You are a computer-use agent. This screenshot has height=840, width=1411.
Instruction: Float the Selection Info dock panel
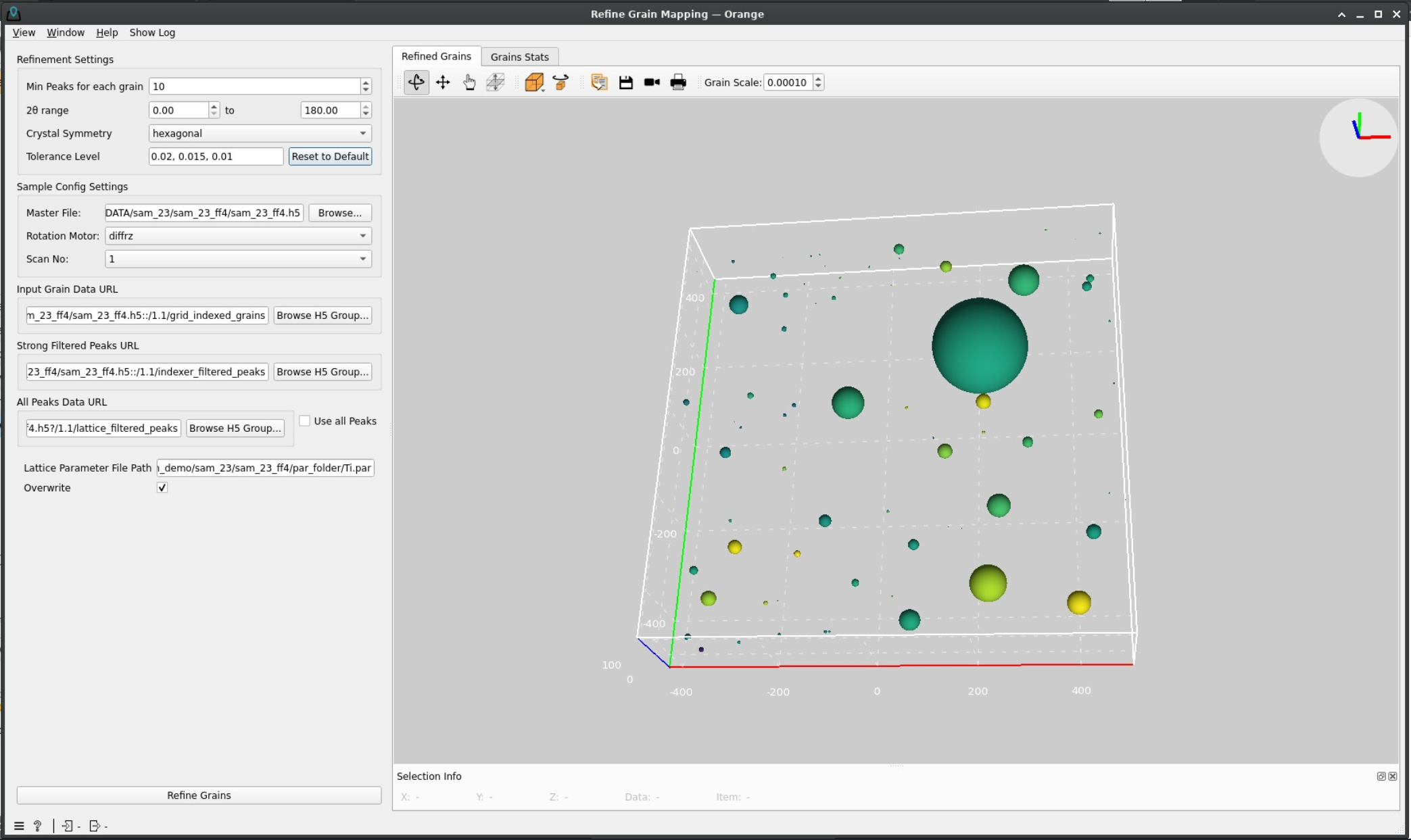[x=1381, y=776]
